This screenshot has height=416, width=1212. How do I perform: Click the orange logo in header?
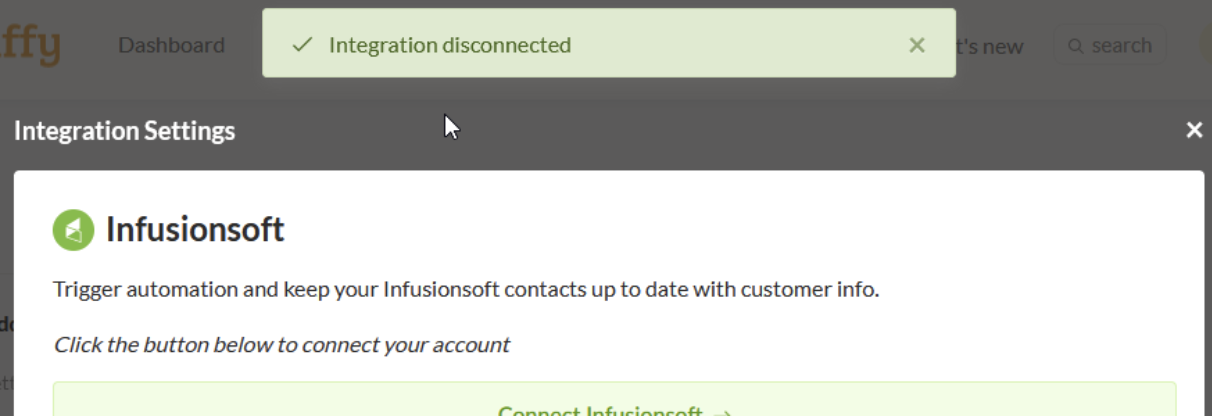coord(30,45)
